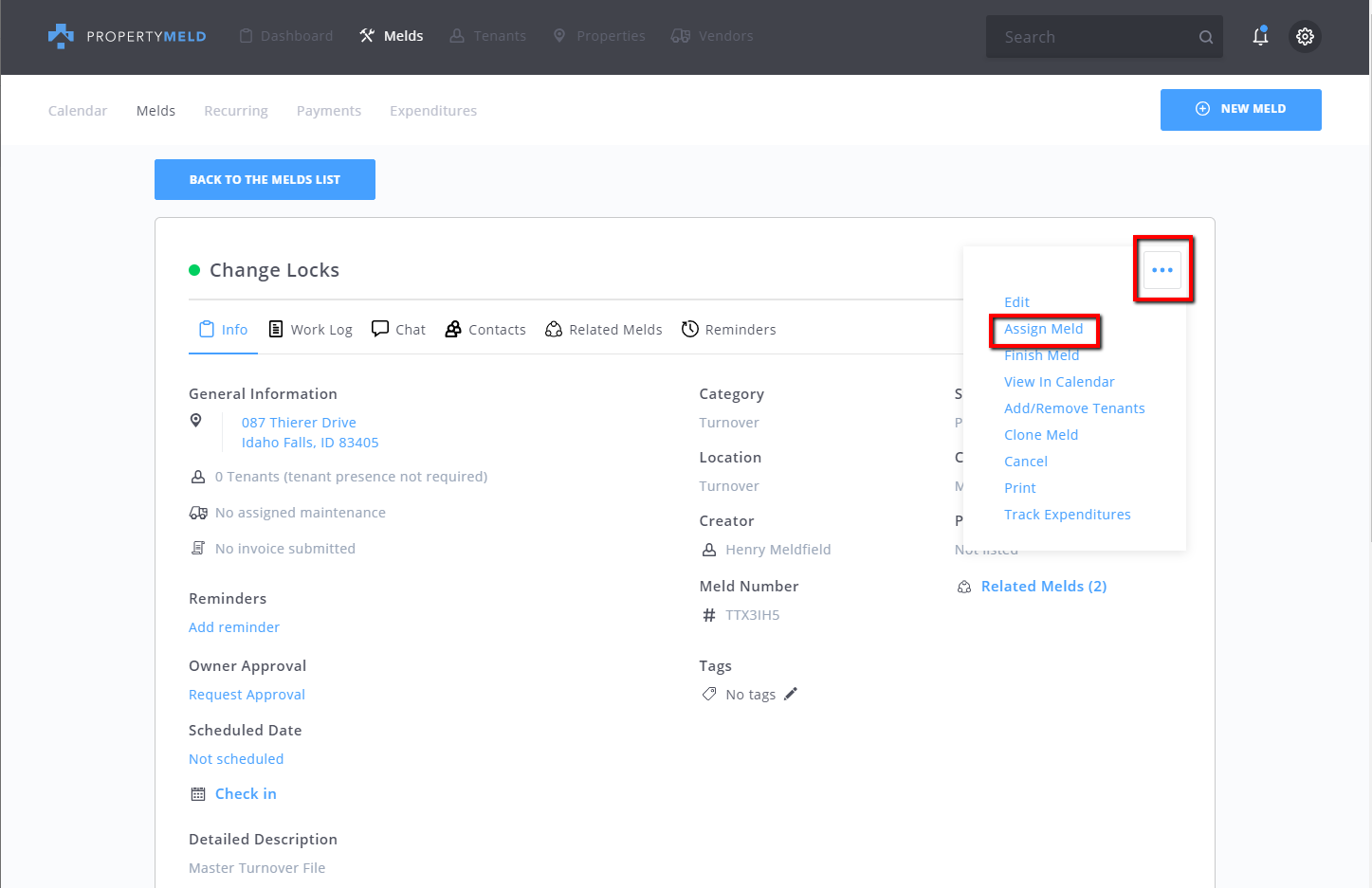
Task: Open the Reminders tab
Action: pos(728,330)
